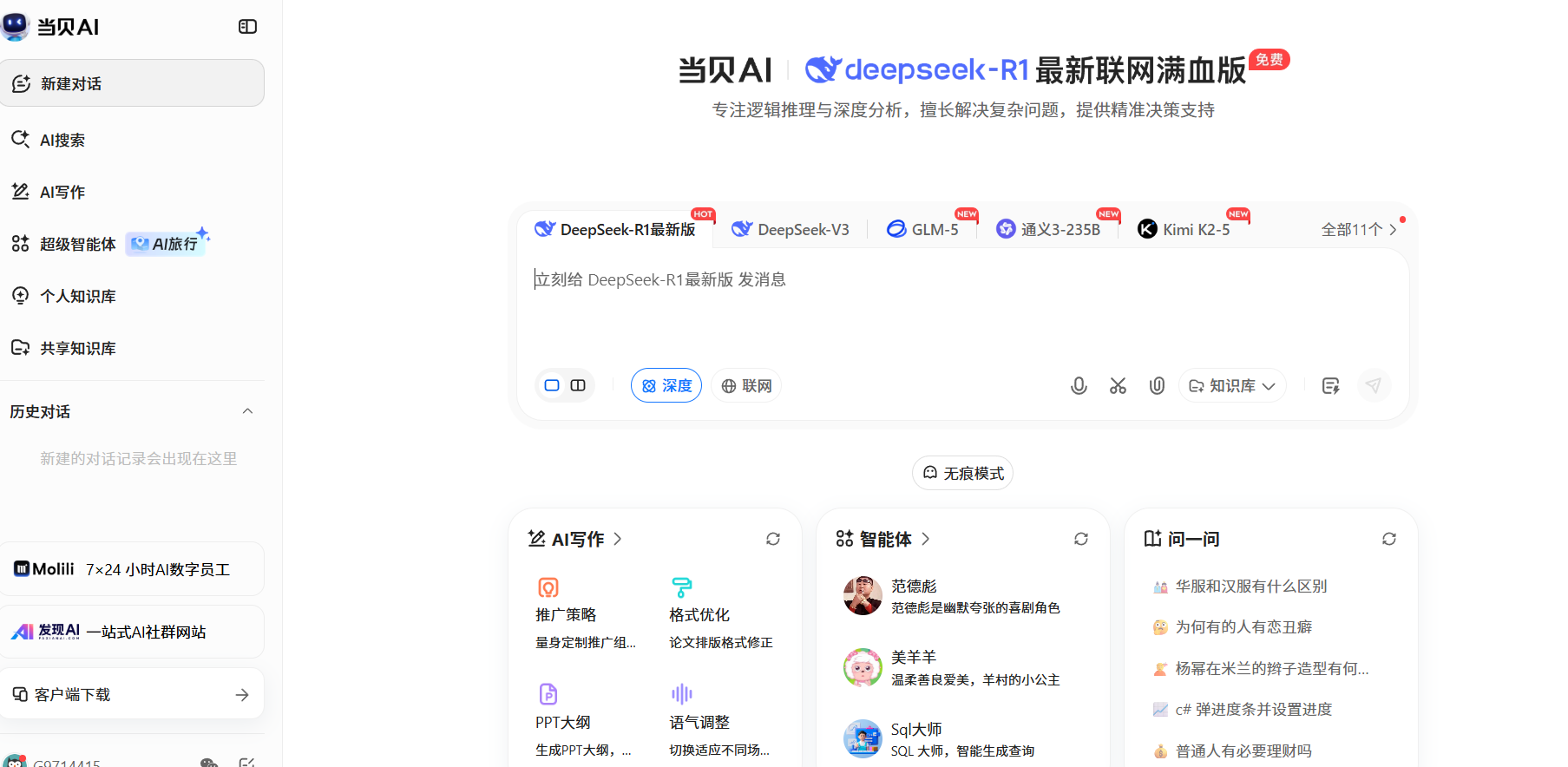Viewport: 1568px width, 767px height.
Task: Select the DeepSeek-R1最新版 model tab
Action: click(614, 229)
